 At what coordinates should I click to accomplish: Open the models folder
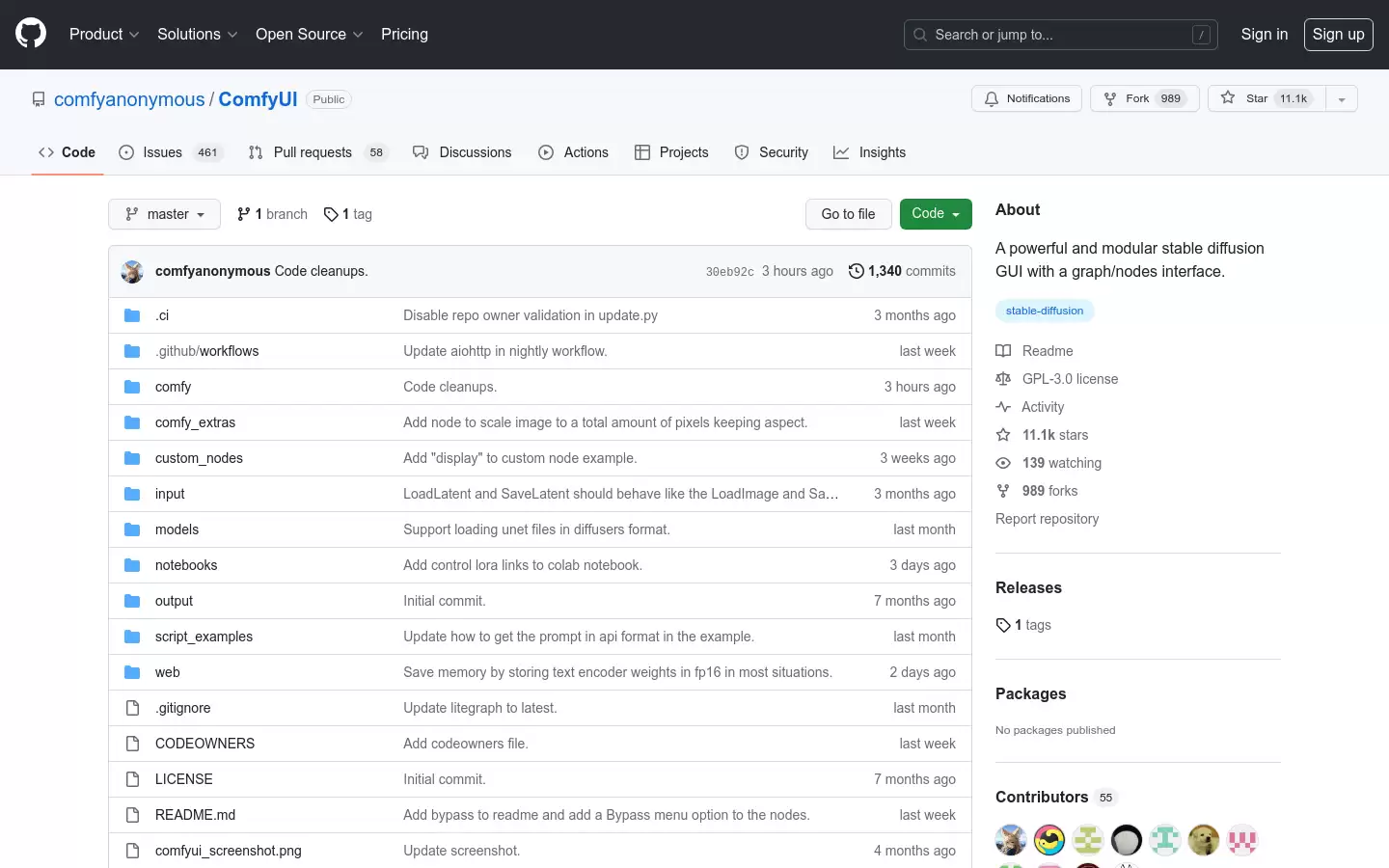(177, 529)
